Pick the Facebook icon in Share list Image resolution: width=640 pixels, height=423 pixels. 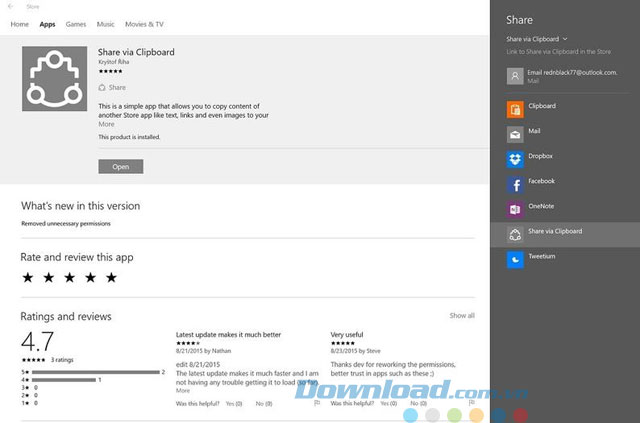point(515,185)
